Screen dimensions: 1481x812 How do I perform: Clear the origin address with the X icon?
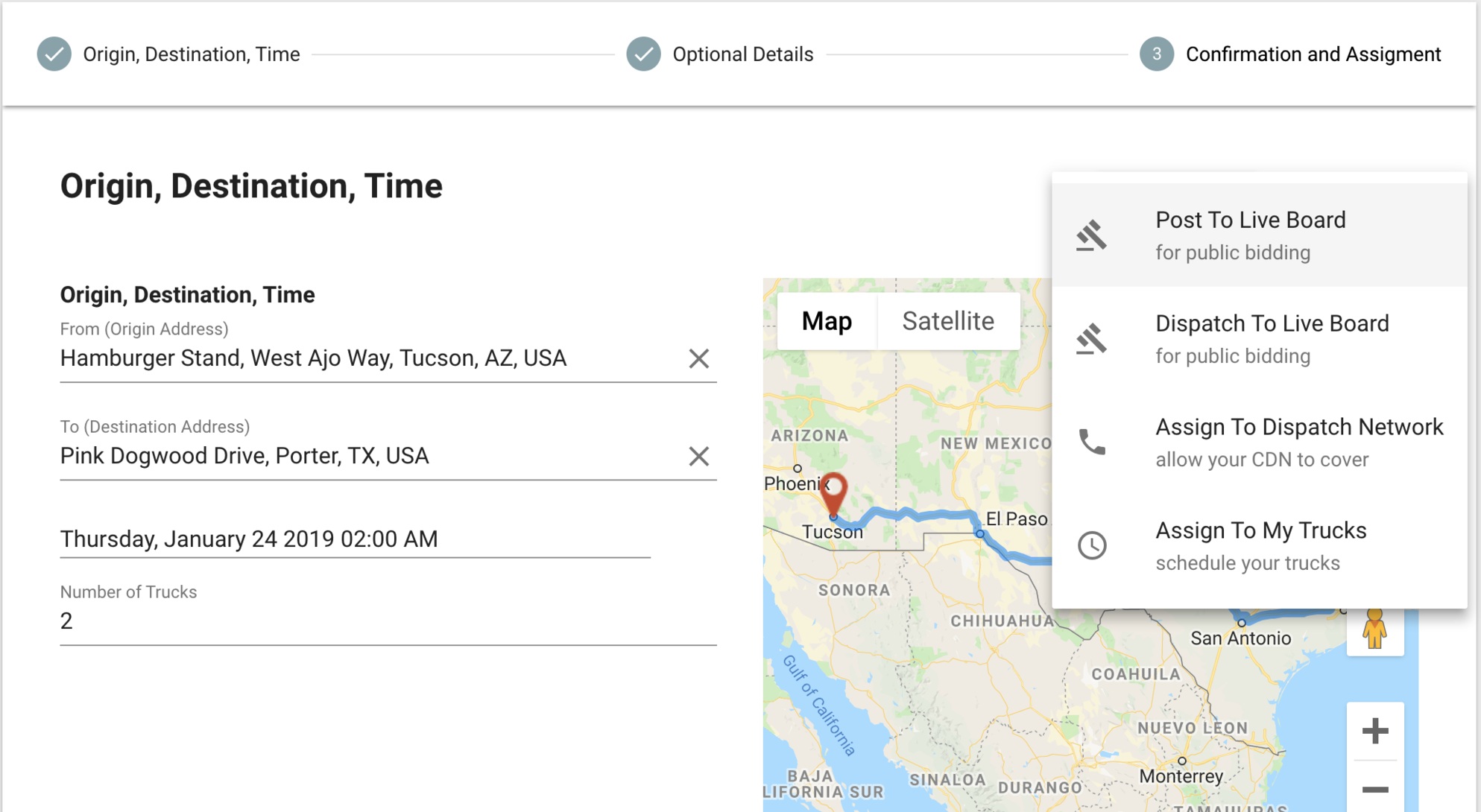pyautogui.click(x=698, y=358)
